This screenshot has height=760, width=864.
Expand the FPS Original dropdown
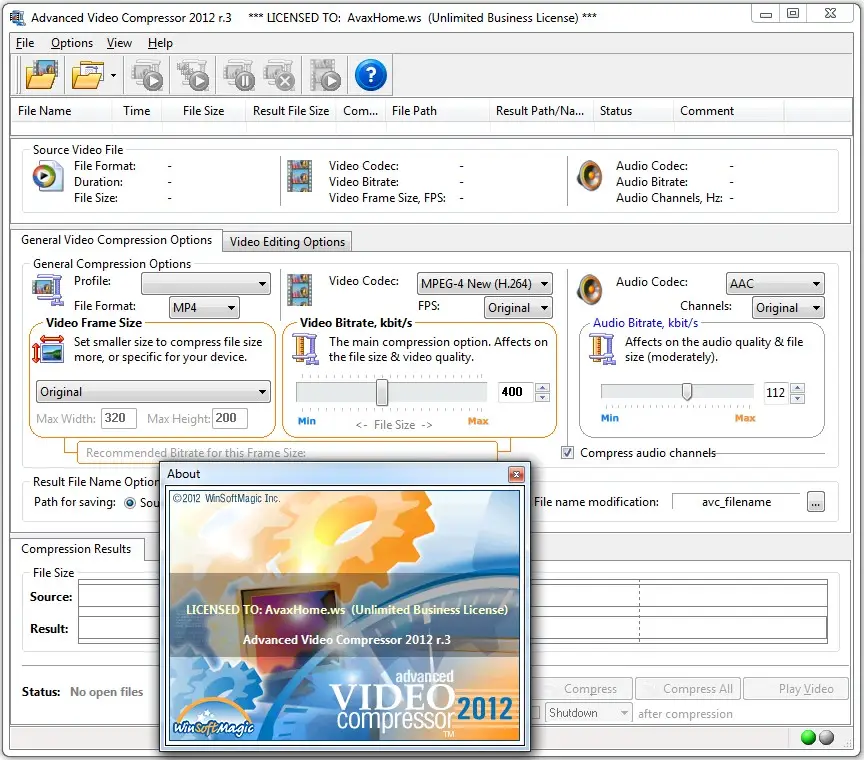point(519,308)
